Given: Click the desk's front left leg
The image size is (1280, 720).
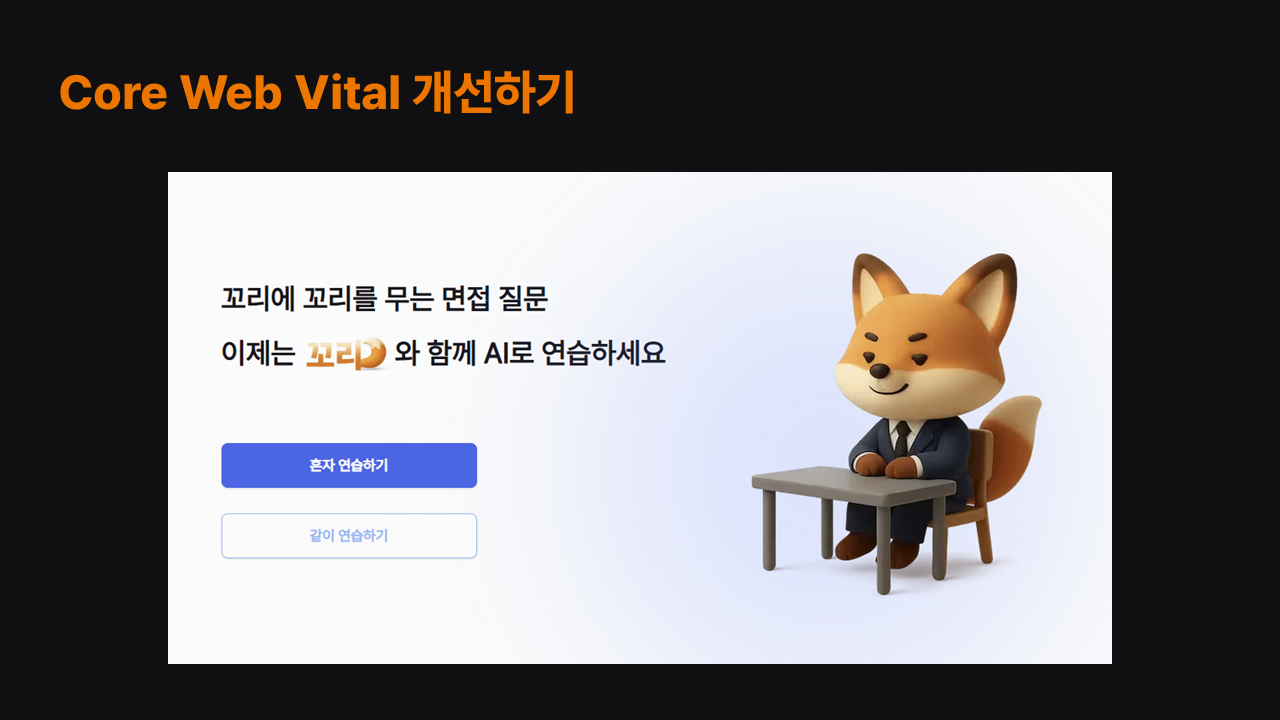Looking at the screenshot, I should 769,530.
